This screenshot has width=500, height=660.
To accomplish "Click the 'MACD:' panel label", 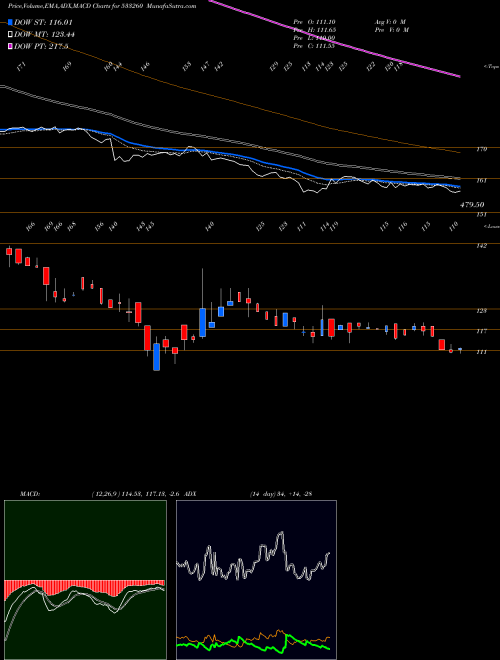I will [30, 494].
